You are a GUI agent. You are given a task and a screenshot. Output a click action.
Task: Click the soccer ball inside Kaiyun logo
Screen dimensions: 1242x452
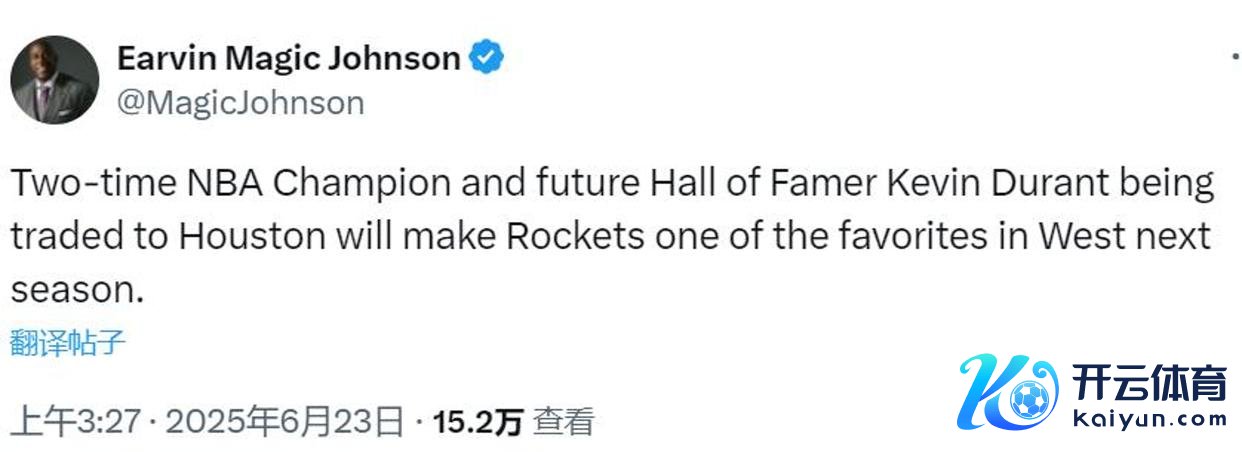point(1028,402)
